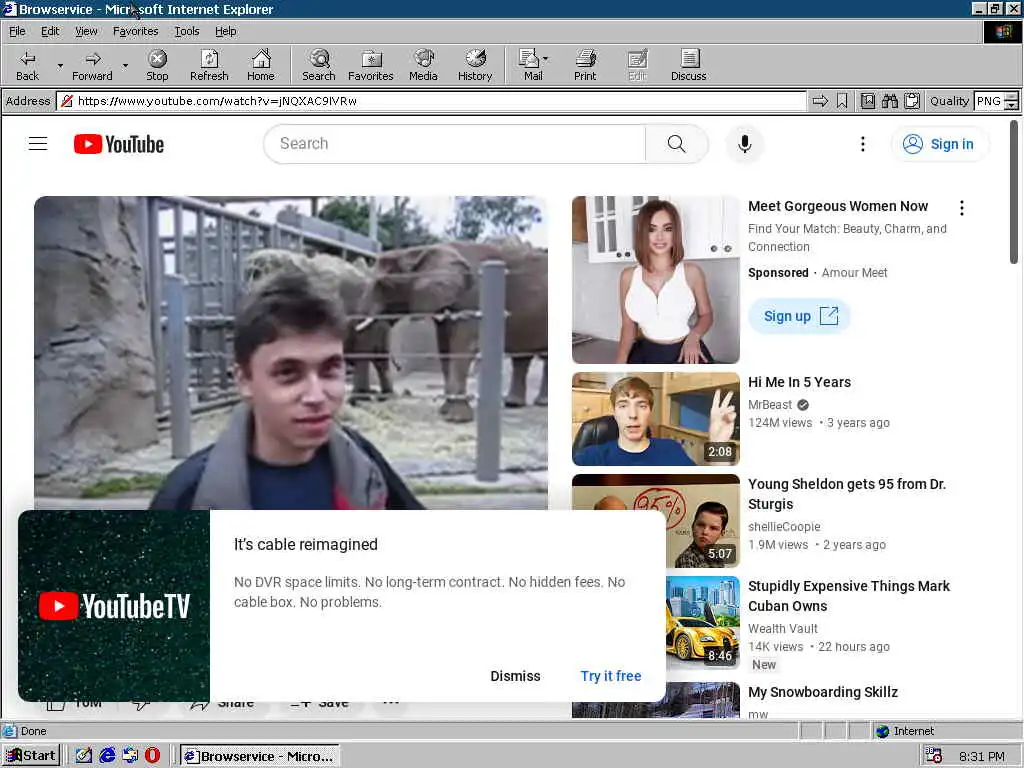Open YouTube hamburger guide menu

(x=38, y=144)
